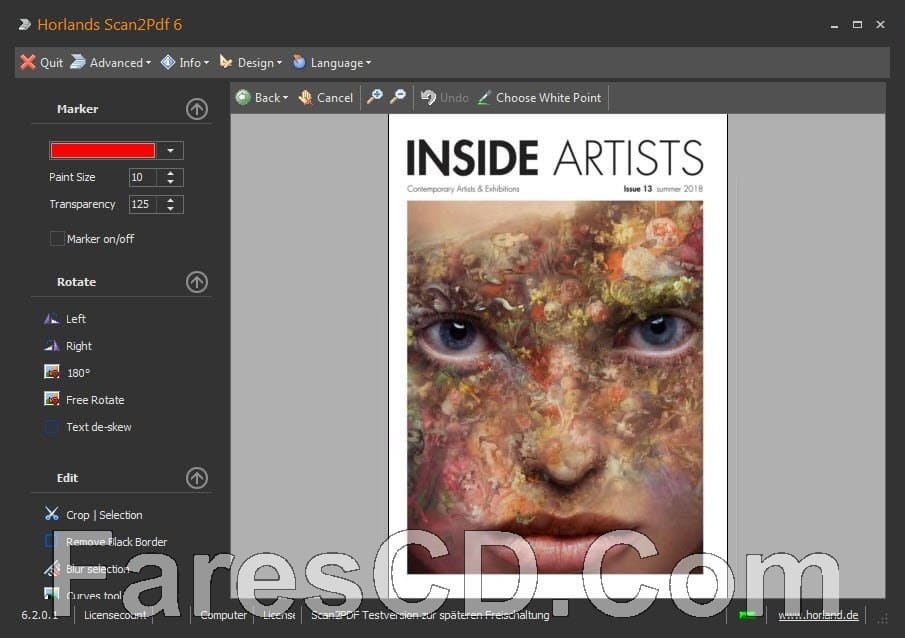Click the Undo arrow icon
Viewport: 905px width, 638px height.
(428, 97)
